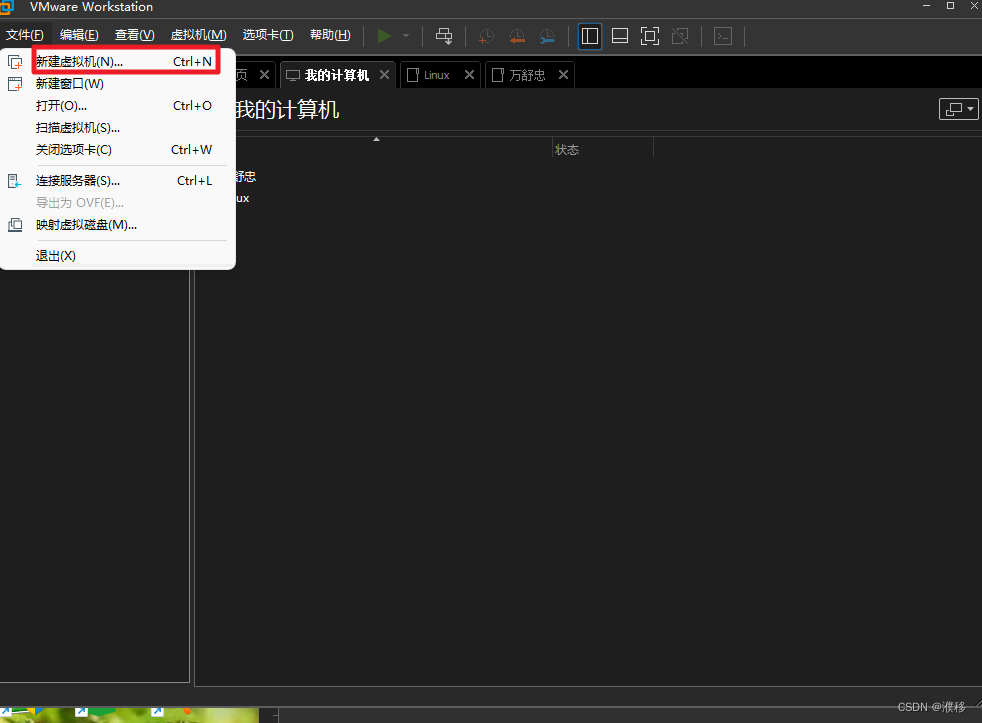
Task: Click the 状态 column header
Action: tap(602, 150)
